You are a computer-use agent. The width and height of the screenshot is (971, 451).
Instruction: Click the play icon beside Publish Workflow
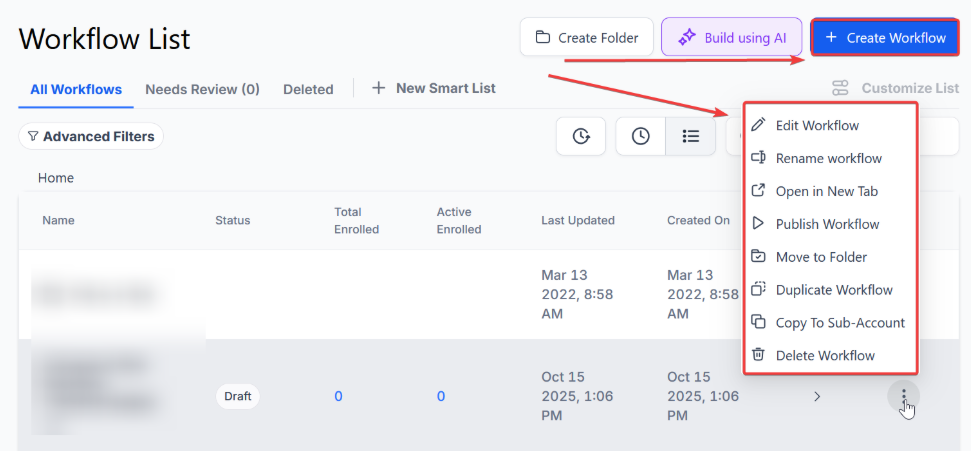pos(759,224)
